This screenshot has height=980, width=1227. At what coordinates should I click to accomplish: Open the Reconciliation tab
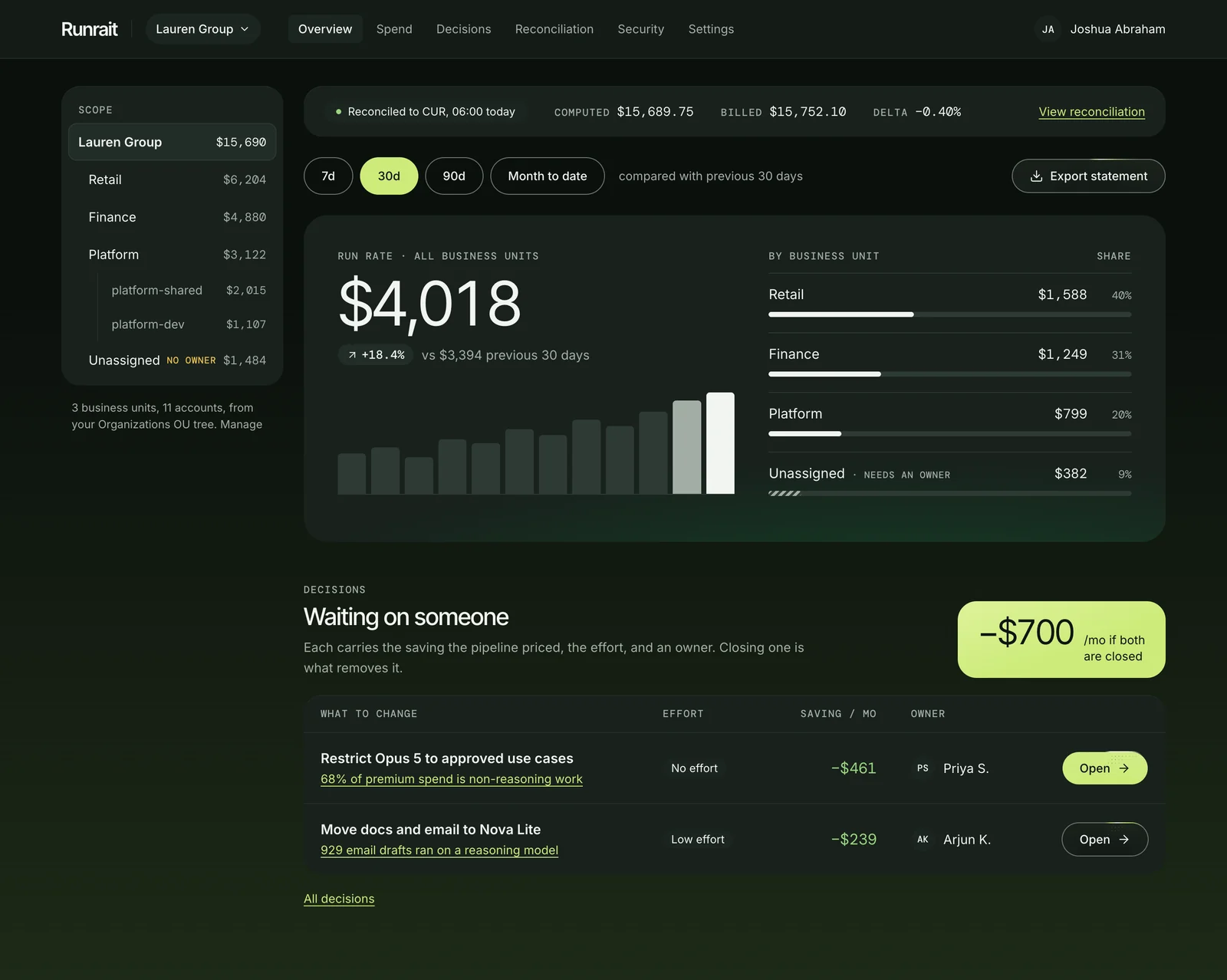click(x=554, y=29)
